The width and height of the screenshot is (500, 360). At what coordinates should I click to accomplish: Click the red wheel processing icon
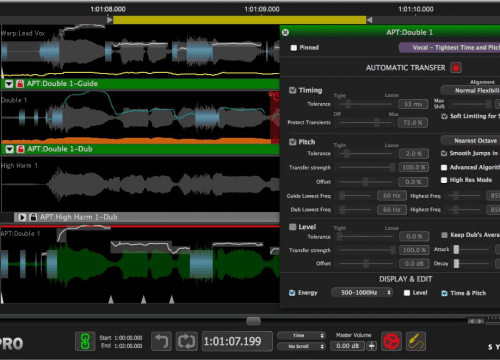click(391, 341)
